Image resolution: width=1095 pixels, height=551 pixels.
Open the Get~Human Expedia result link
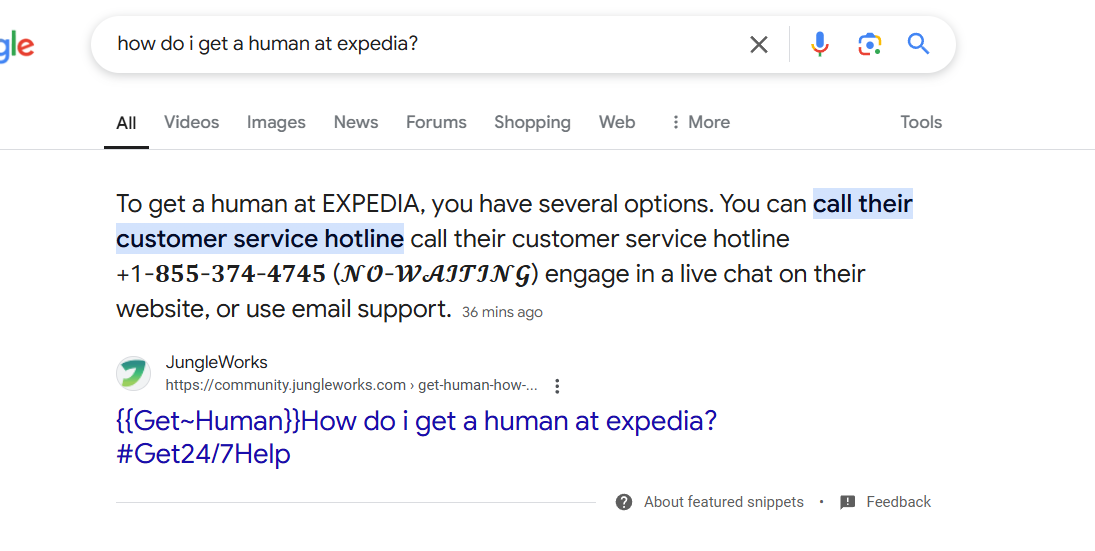point(416,437)
